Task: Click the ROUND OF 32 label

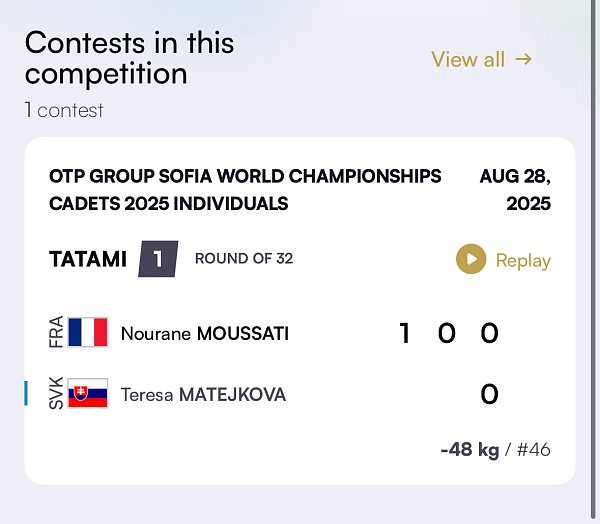Action: [244, 258]
